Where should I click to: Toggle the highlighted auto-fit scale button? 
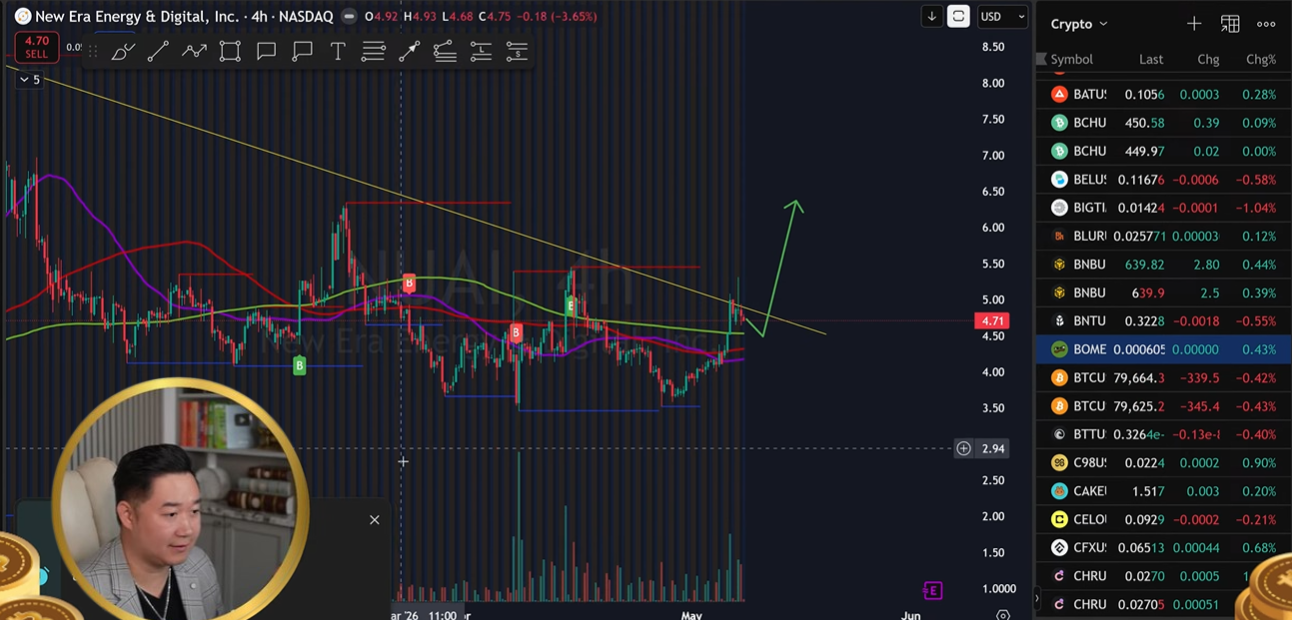[x=958, y=16]
